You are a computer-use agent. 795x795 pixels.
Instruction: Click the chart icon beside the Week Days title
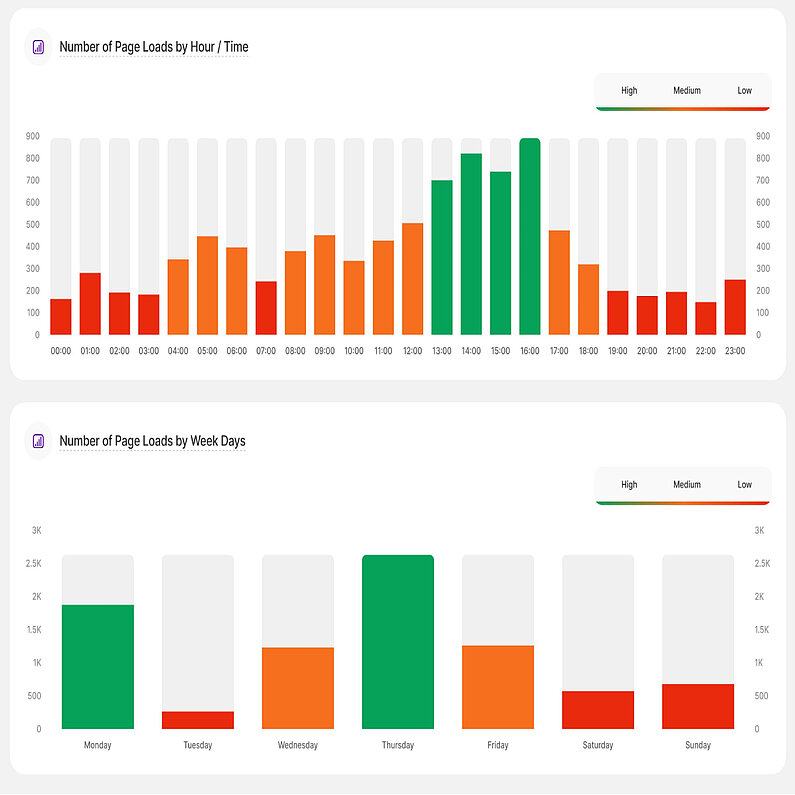coord(38,440)
